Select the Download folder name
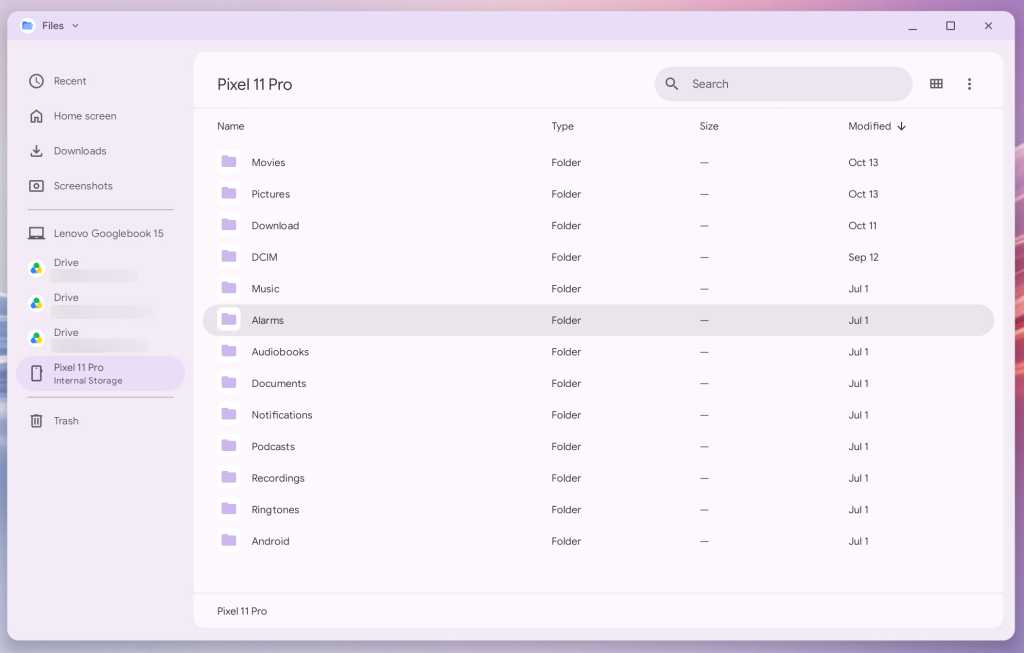 [275, 225]
